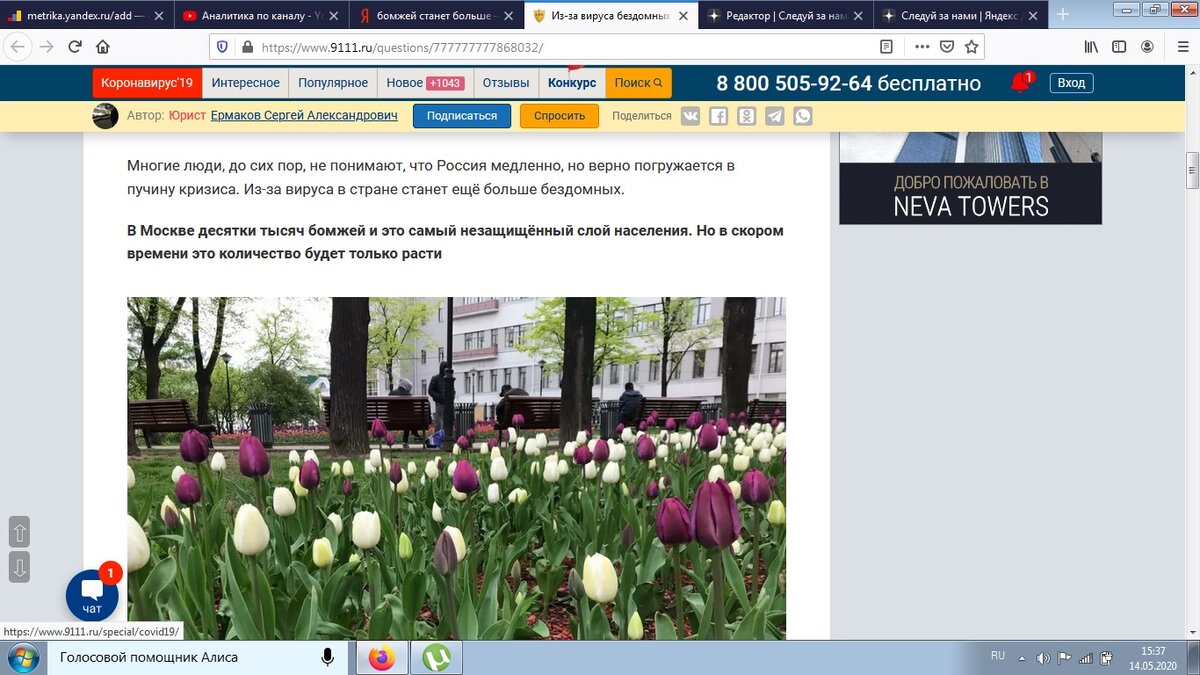
Task: Click the page vertical scrollbar thumb
Action: [1192, 170]
